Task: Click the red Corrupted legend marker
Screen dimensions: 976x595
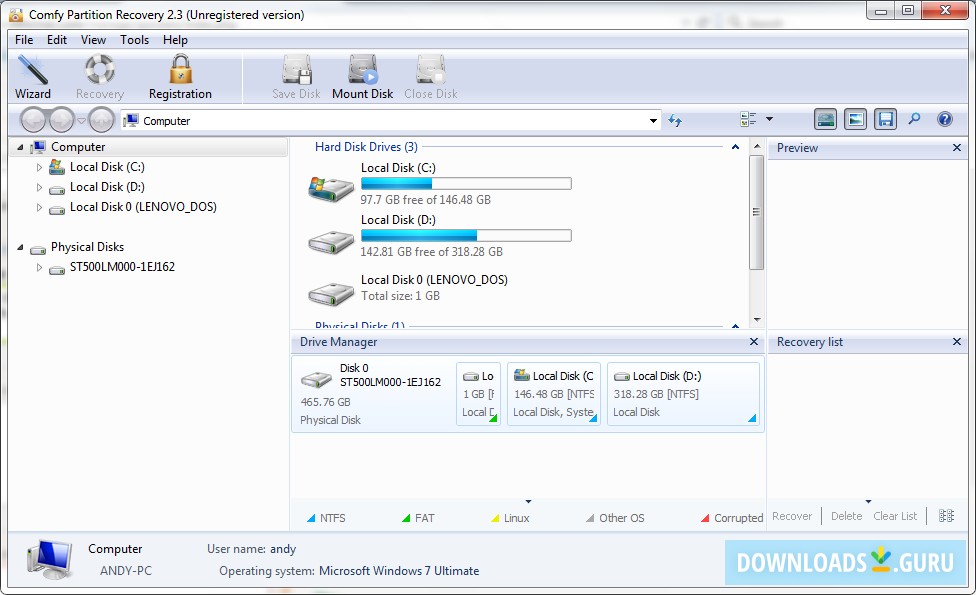Action: tap(705, 518)
